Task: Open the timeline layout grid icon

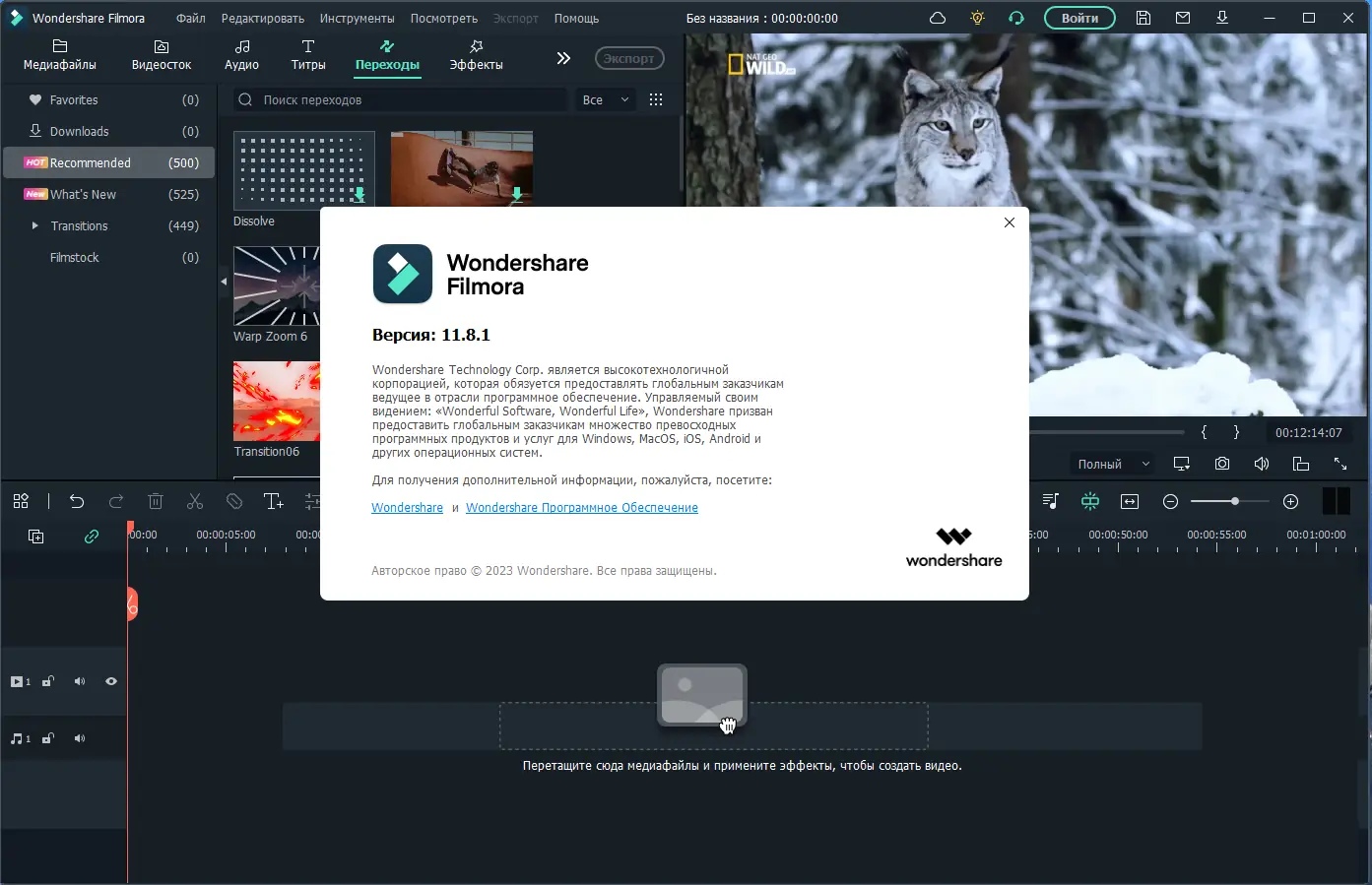Action: pos(21,501)
